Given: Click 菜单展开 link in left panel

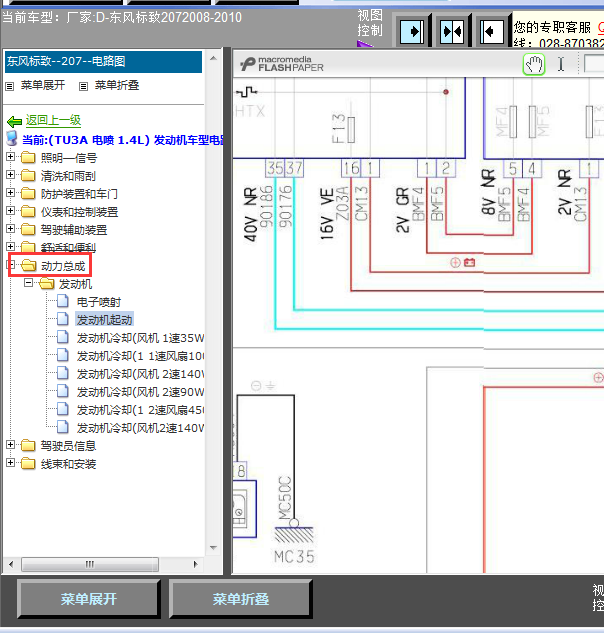Looking at the screenshot, I should click(43, 85).
